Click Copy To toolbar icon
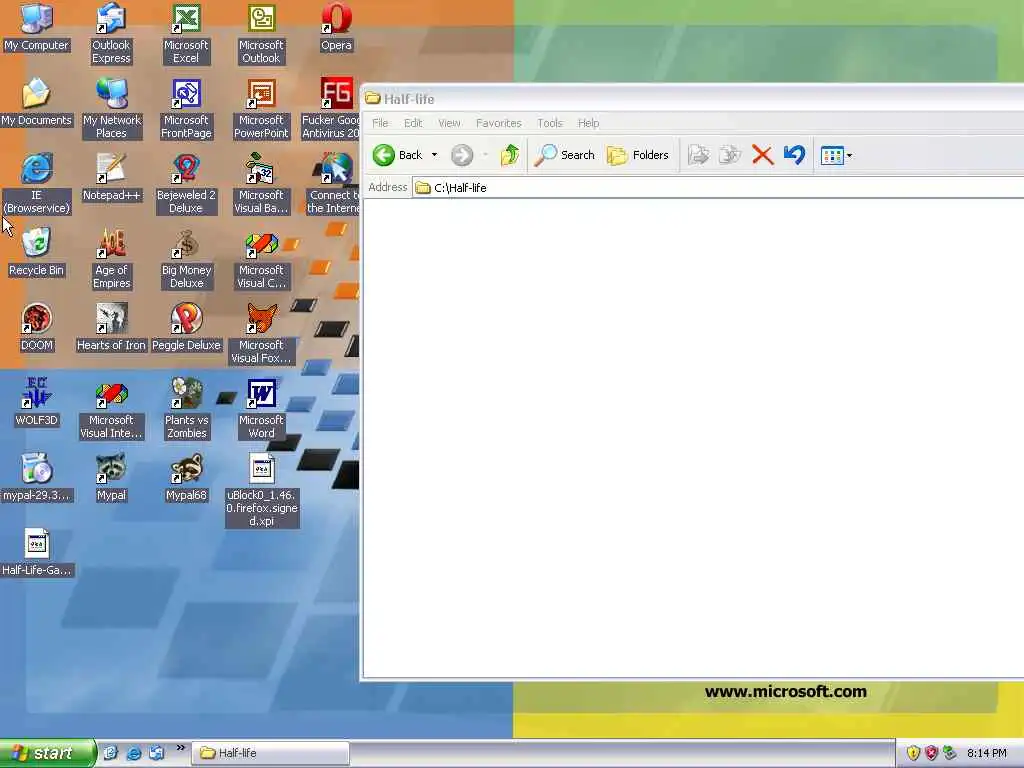 (x=729, y=155)
